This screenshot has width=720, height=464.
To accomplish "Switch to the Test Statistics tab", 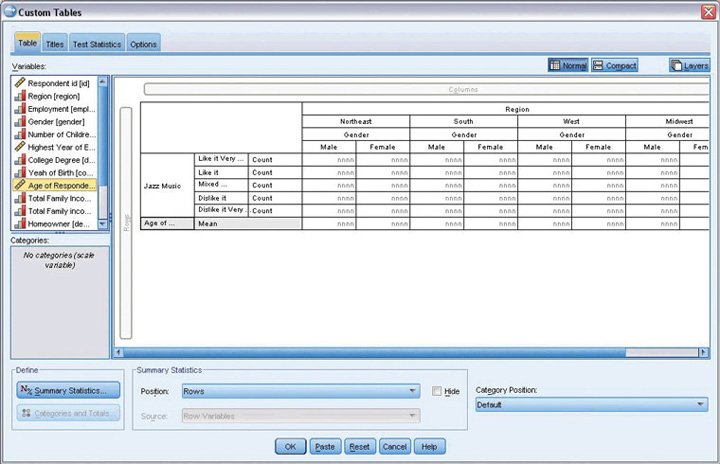I will point(97,44).
